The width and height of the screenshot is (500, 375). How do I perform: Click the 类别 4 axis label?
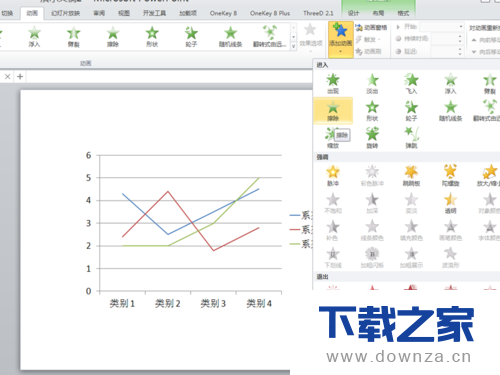(259, 303)
